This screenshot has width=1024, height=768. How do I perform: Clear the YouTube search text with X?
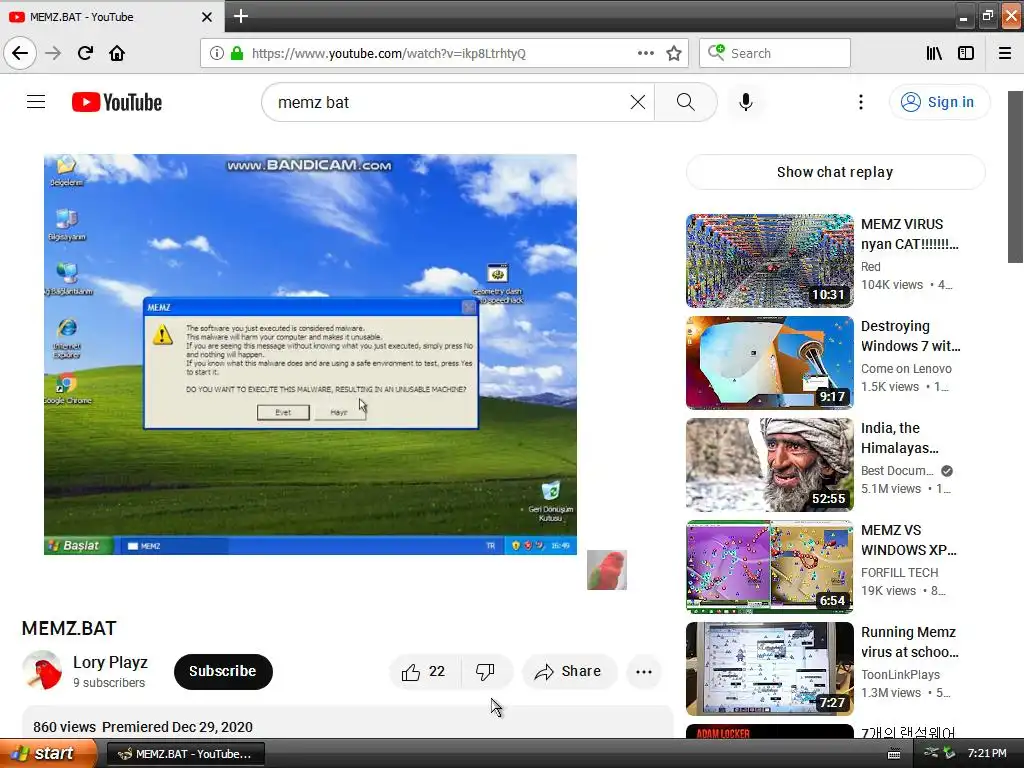point(637,102)
